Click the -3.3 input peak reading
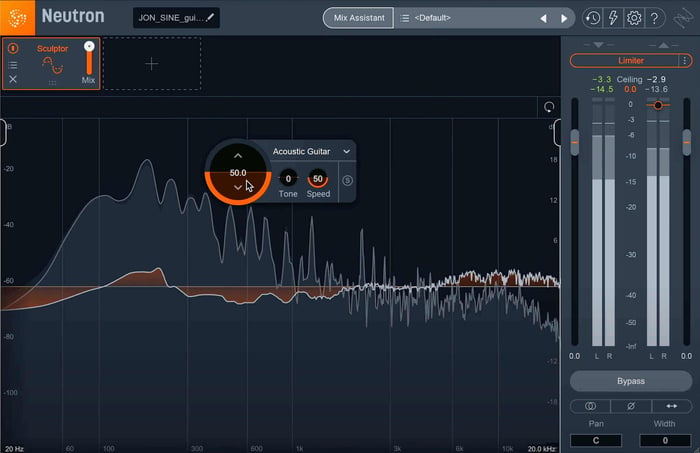 601,79
